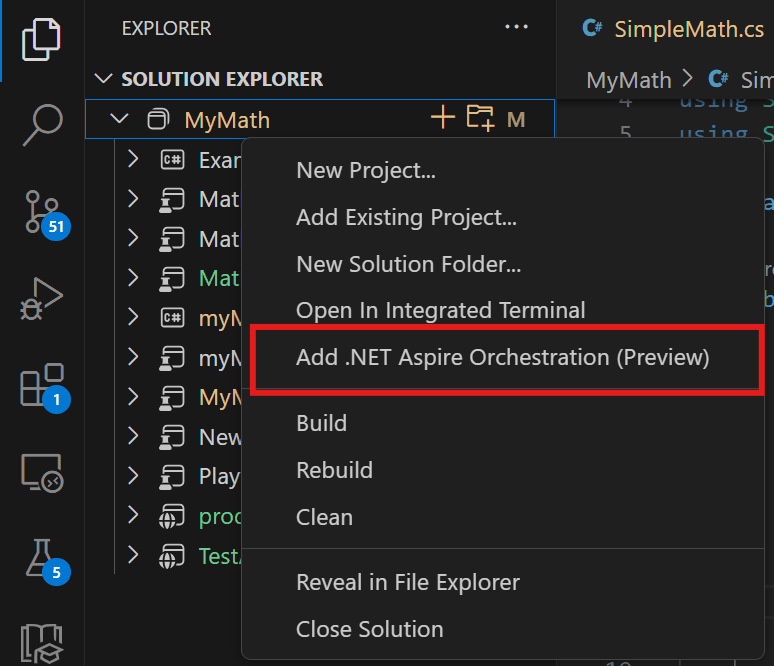The height and width of the screenshot is (666, 774).
Task: Expand the Exam project node
Action: click(x=133, y=159)
